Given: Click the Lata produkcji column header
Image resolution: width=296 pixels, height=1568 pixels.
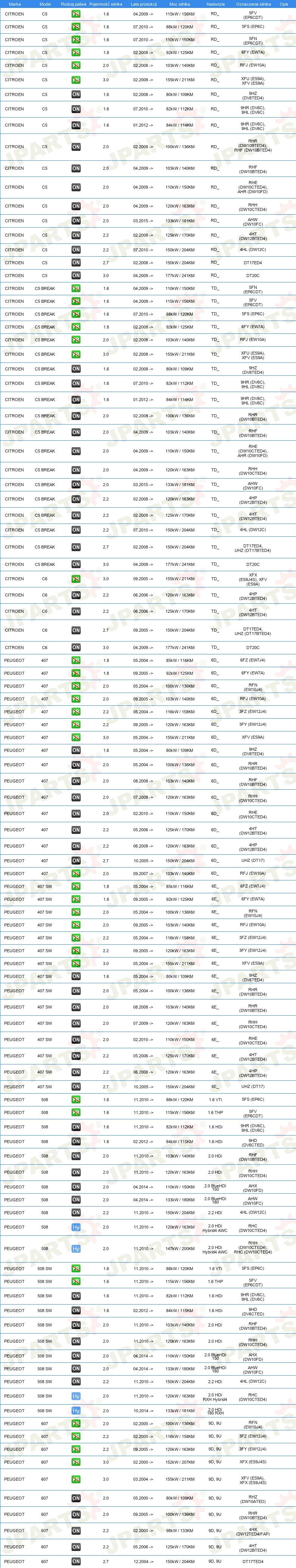Looking at the screenshot, I should click(x=144, y=4).
